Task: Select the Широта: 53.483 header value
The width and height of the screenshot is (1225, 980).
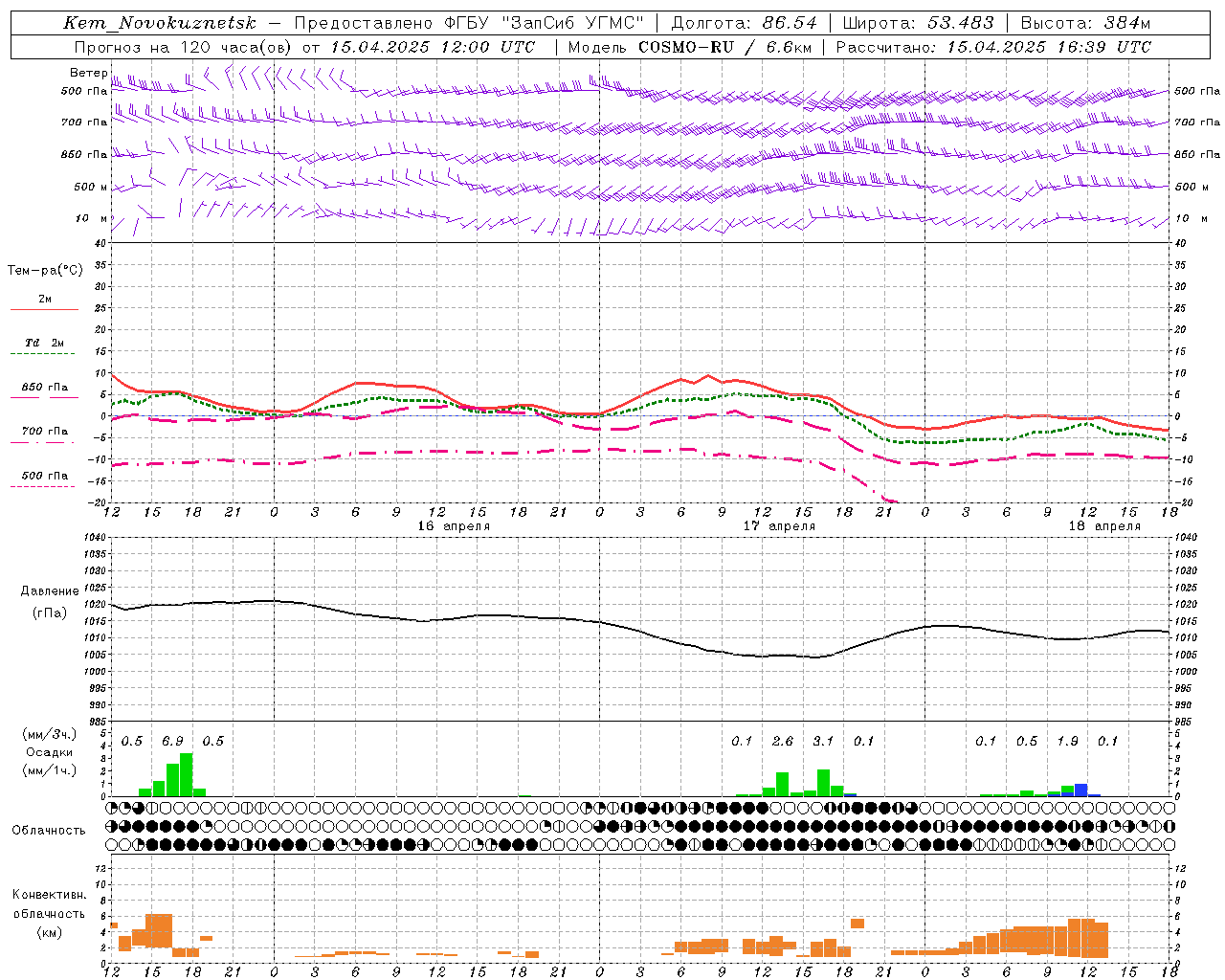Action: 918,23
